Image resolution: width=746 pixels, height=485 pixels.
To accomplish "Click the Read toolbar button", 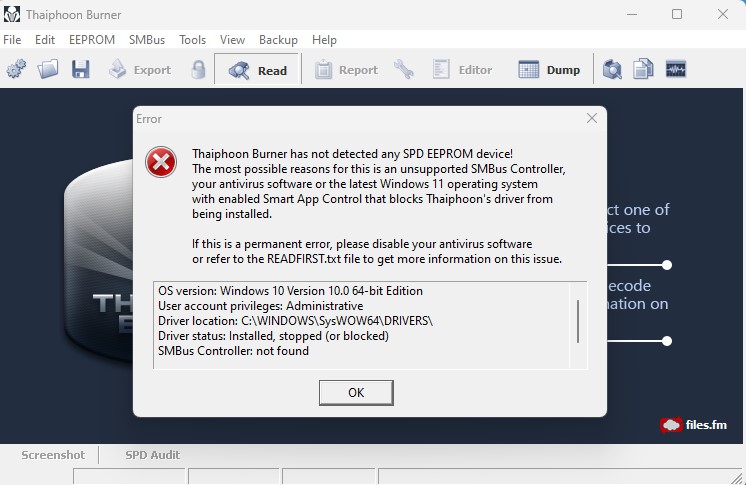I will (258, 70).
